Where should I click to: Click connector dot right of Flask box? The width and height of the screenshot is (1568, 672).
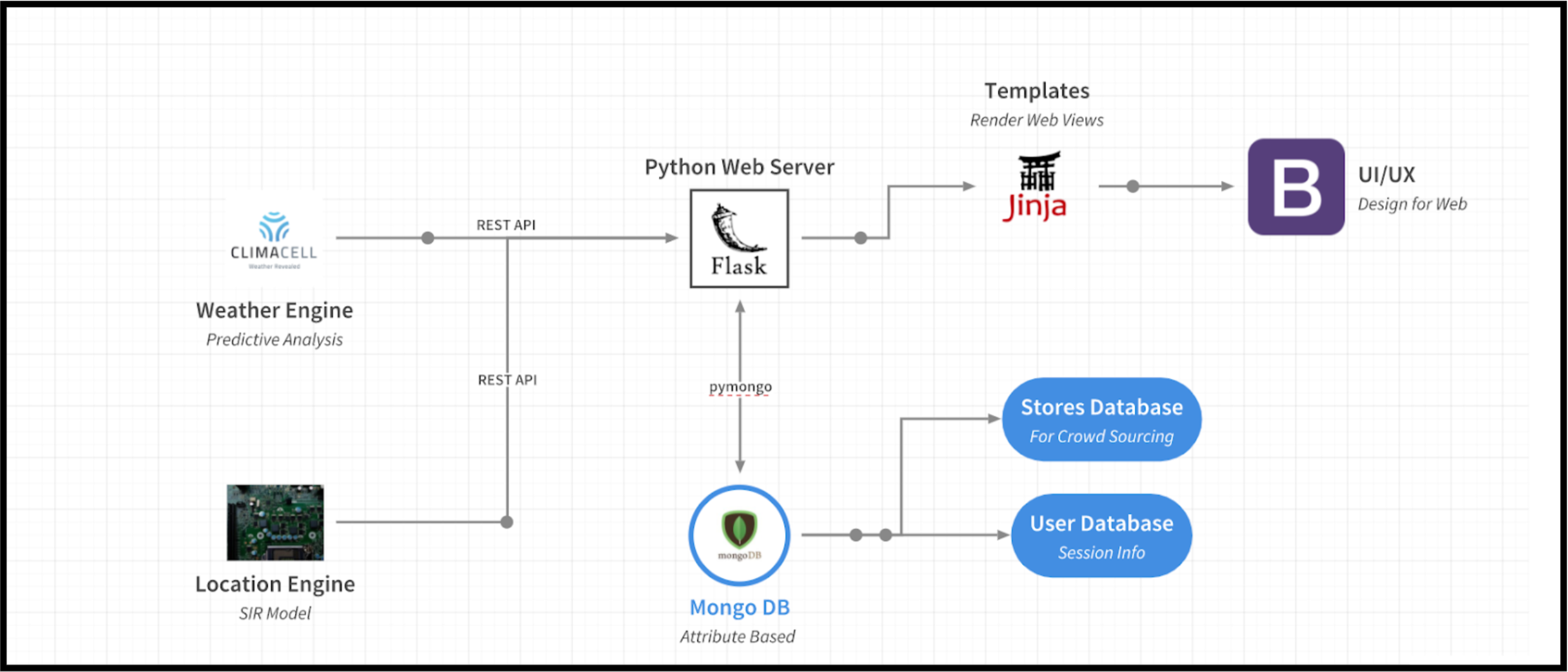tap(861, 238)
